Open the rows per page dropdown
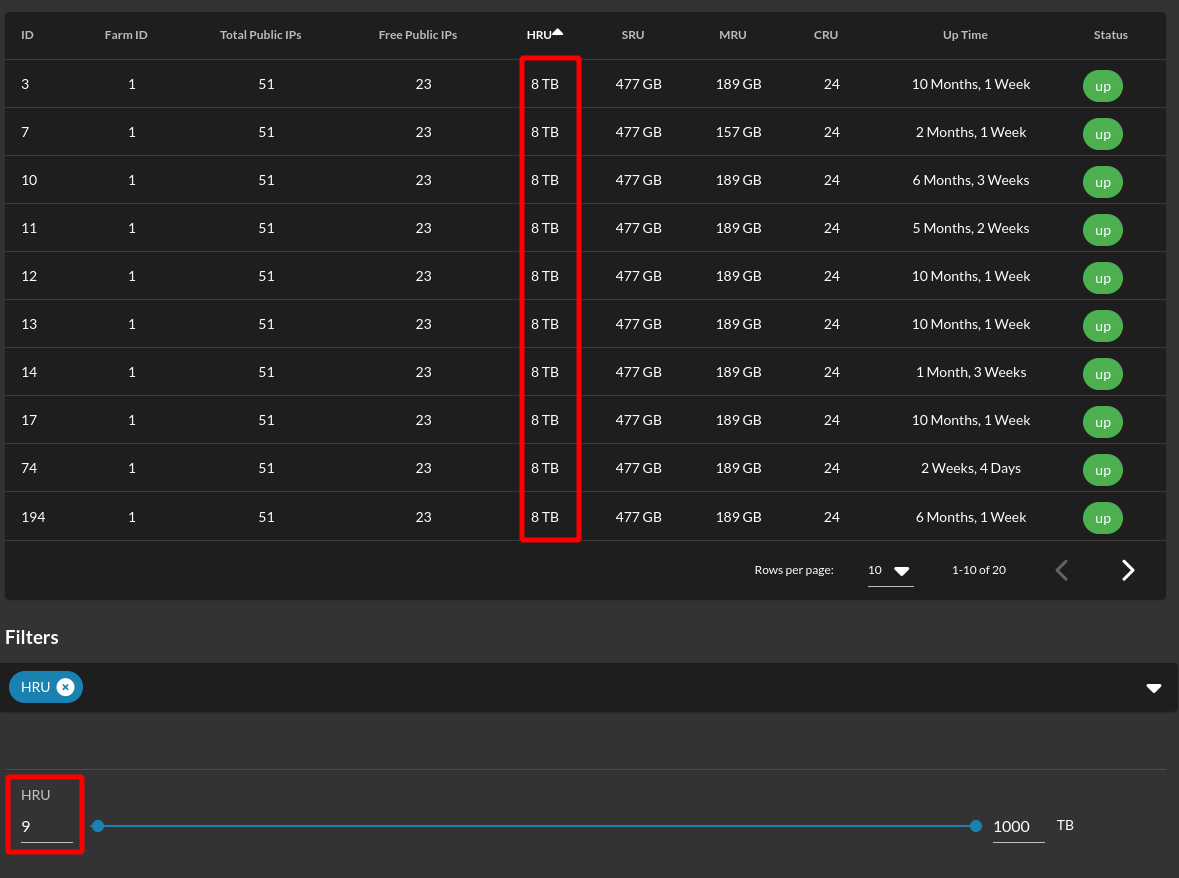Image resolution: width=1179 pixels, height=878 pixels. [886, 570]
